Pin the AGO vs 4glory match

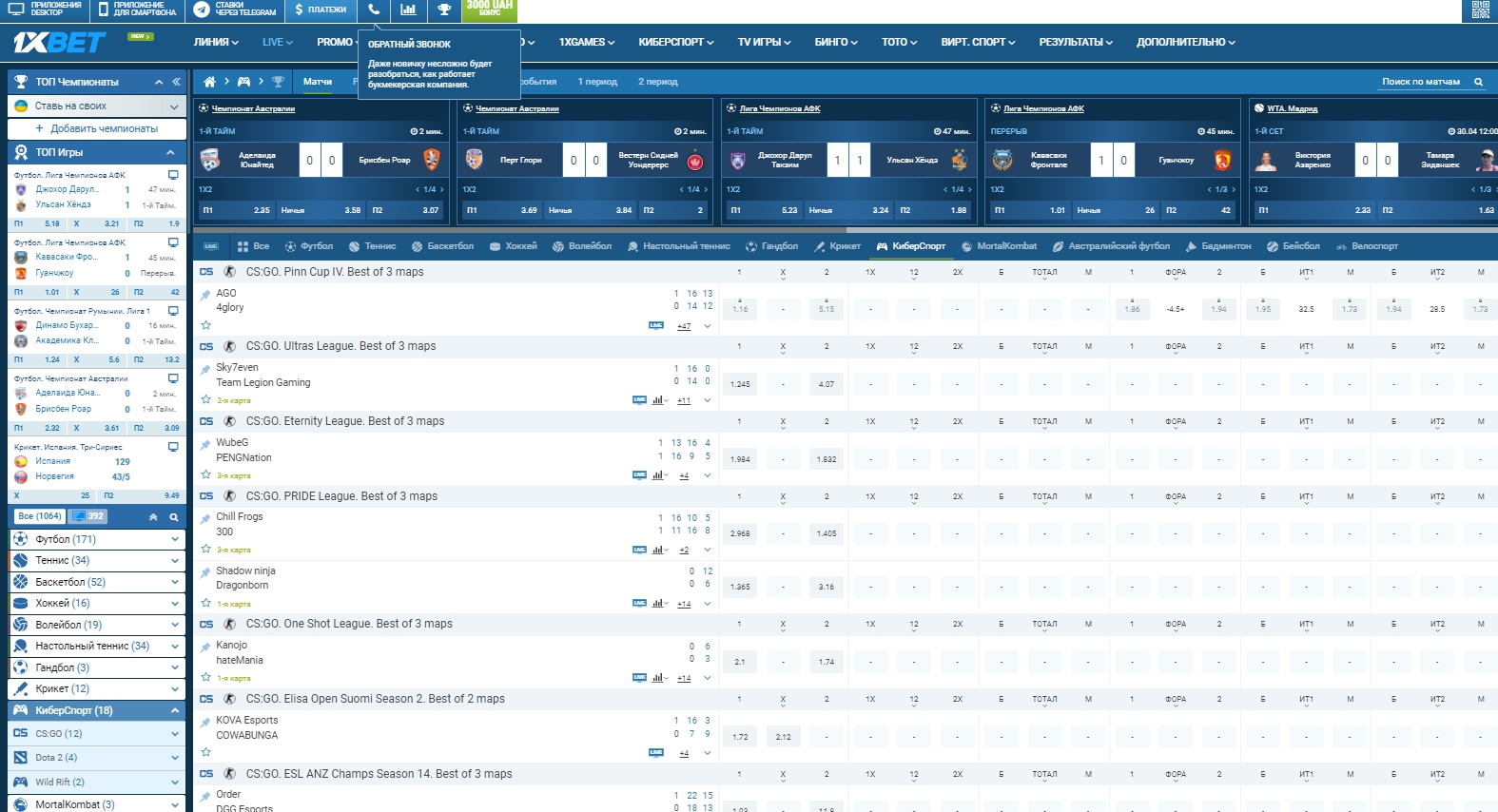[x=205, y=295]
